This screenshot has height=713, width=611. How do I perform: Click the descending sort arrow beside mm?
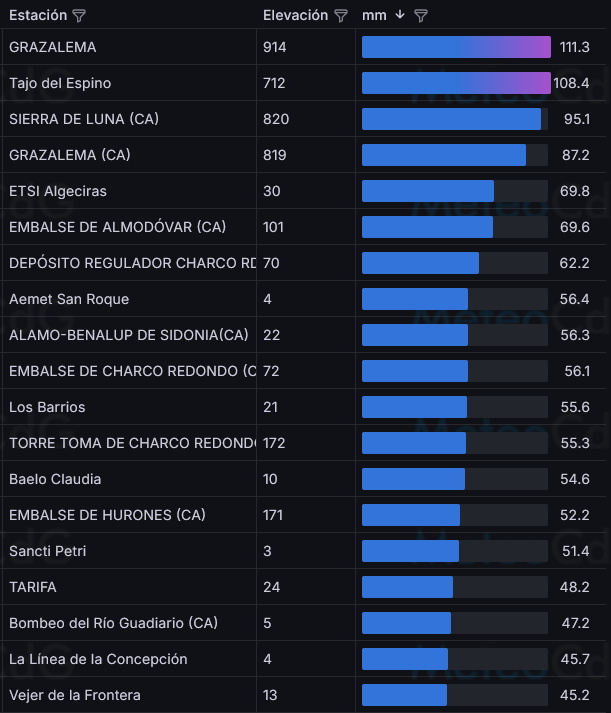pos(400,15)
